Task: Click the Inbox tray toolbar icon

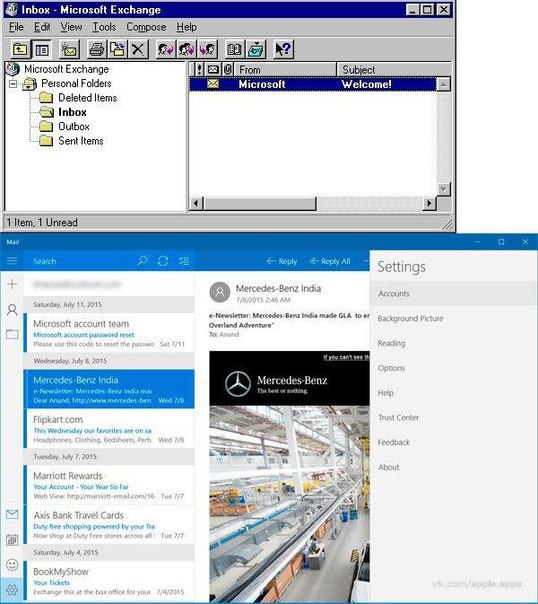Action: [x=256, y=49]
